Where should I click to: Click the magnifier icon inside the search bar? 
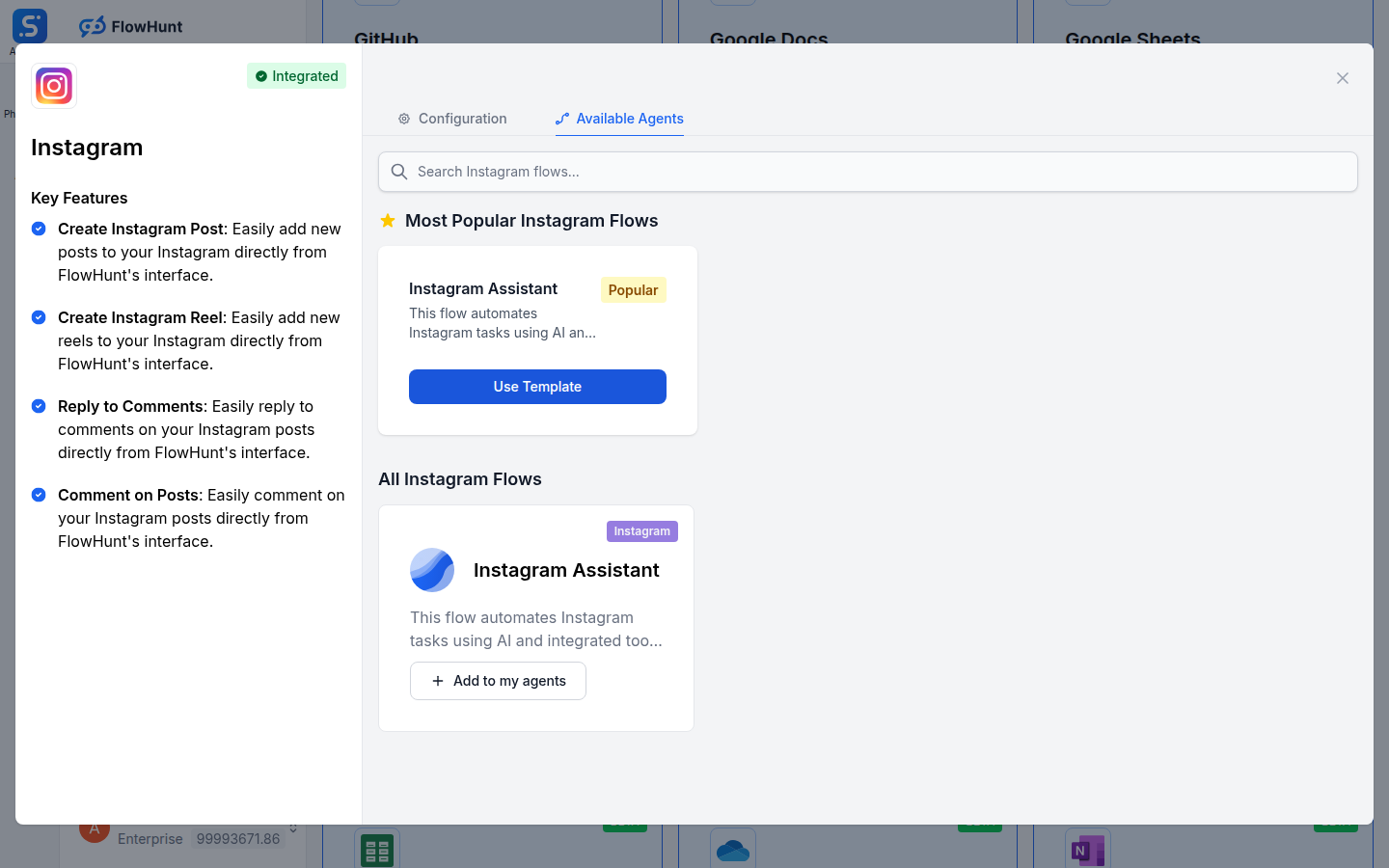399,172
